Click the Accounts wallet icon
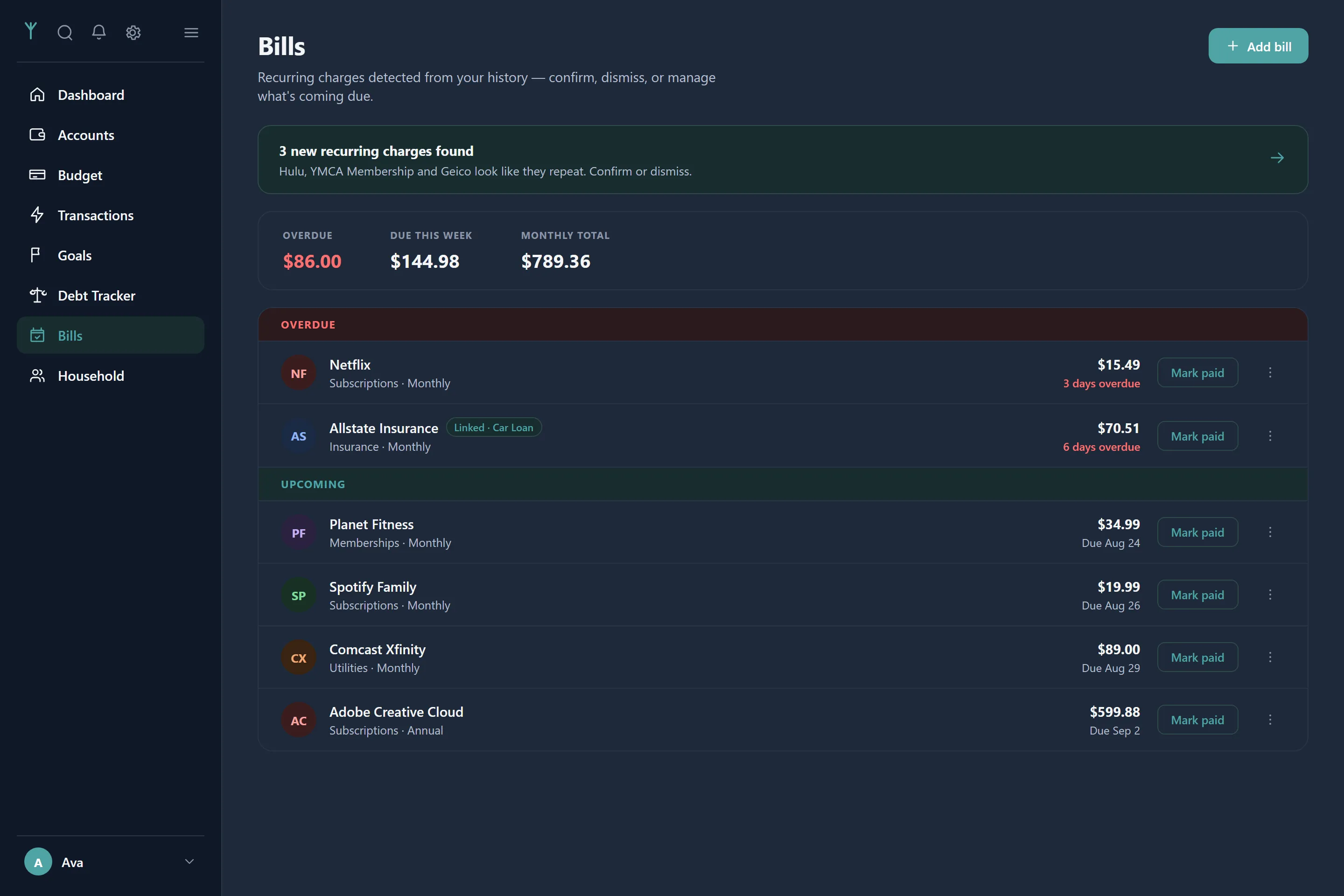This screenshot has height=896, width=1344. [x=37, y=134]
